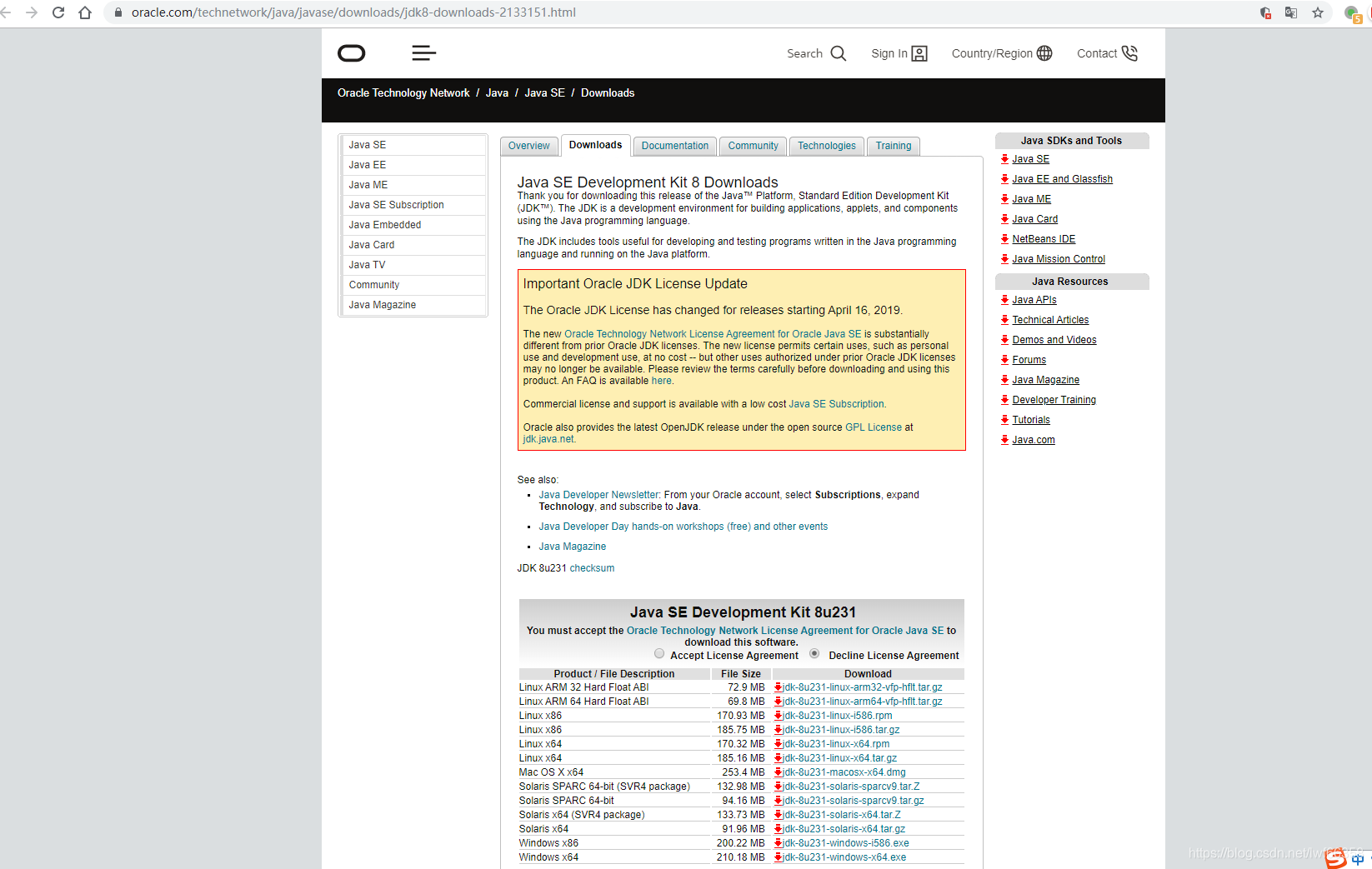Viewport: 1372px width, 869px height.
Task: Switch to the Downloads tab
Action: (x=595, y=145)
